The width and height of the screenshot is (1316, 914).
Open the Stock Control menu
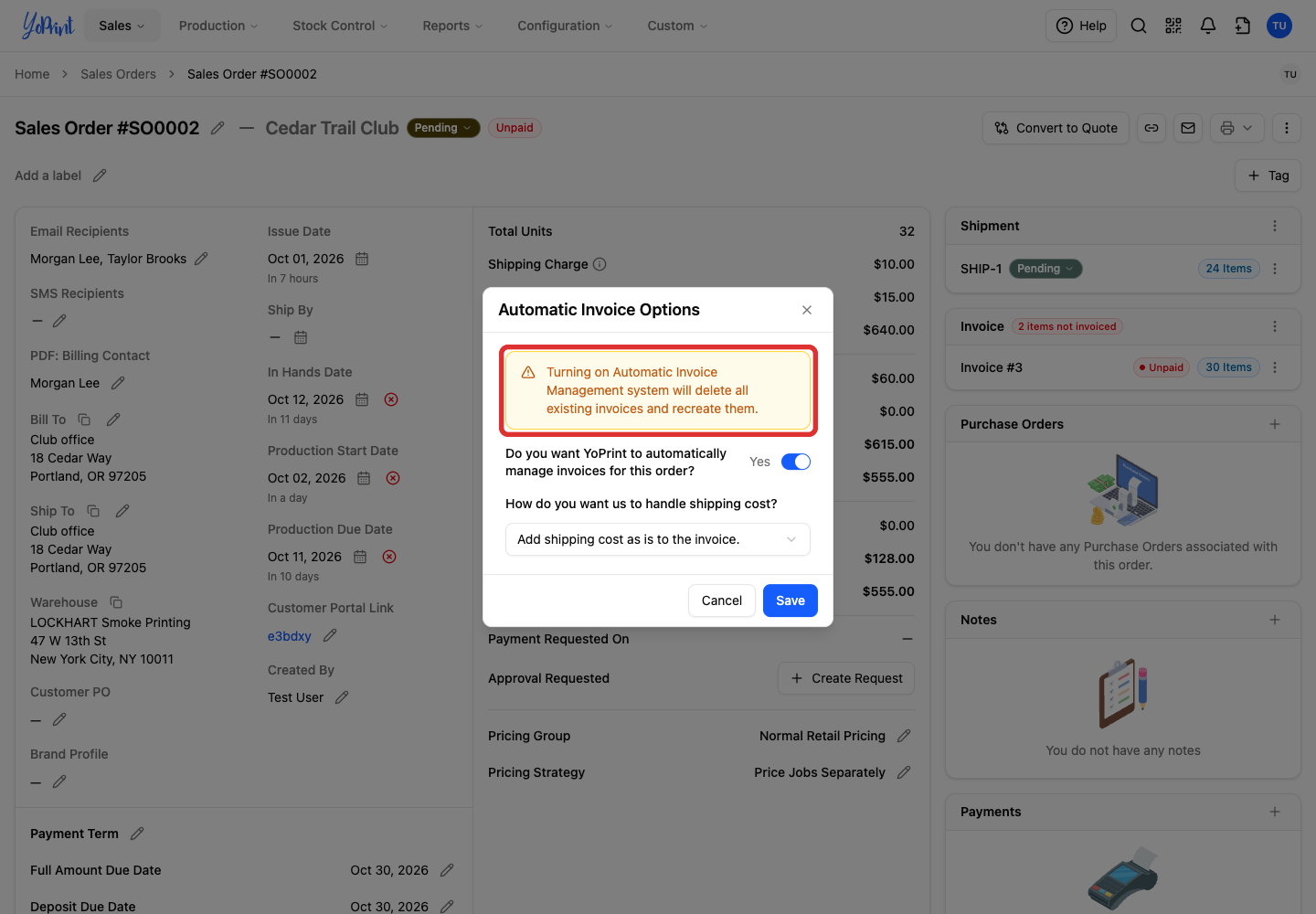point(340,26)
